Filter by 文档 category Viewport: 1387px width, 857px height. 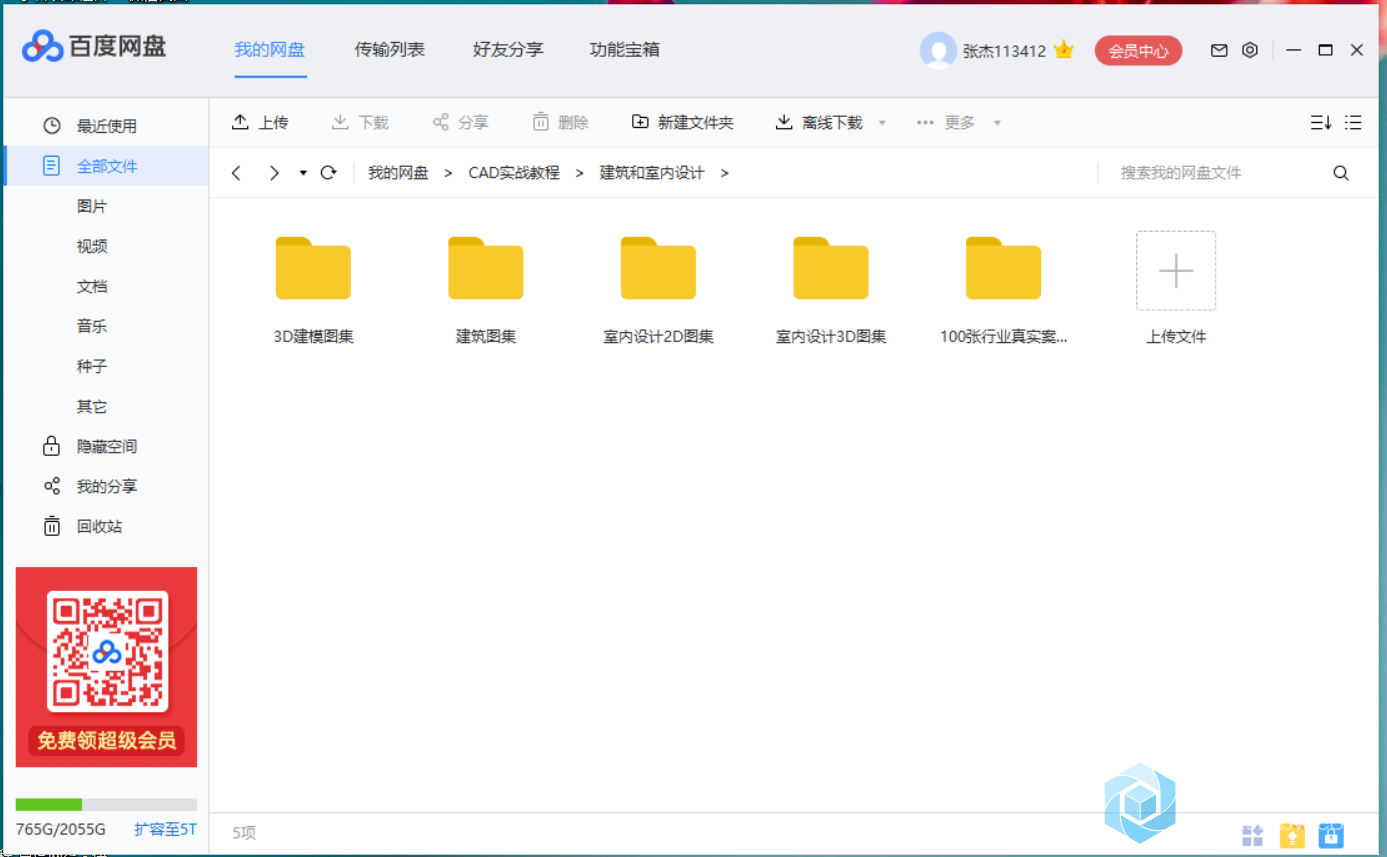click(92, 286)
